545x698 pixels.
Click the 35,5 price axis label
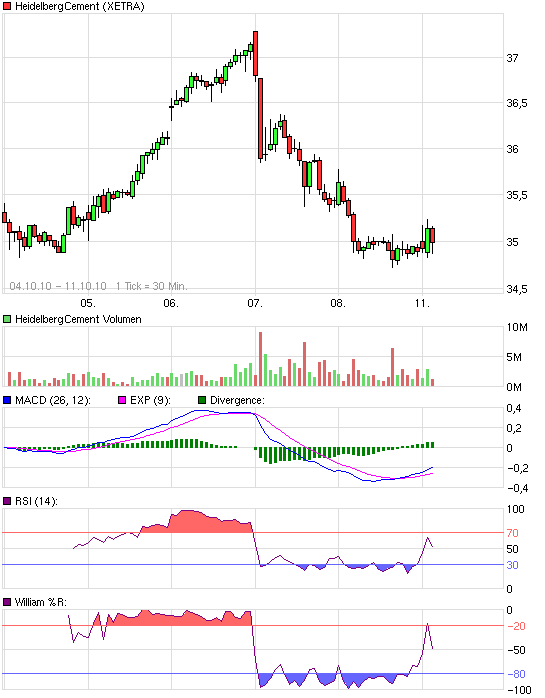tap(517, 195)
